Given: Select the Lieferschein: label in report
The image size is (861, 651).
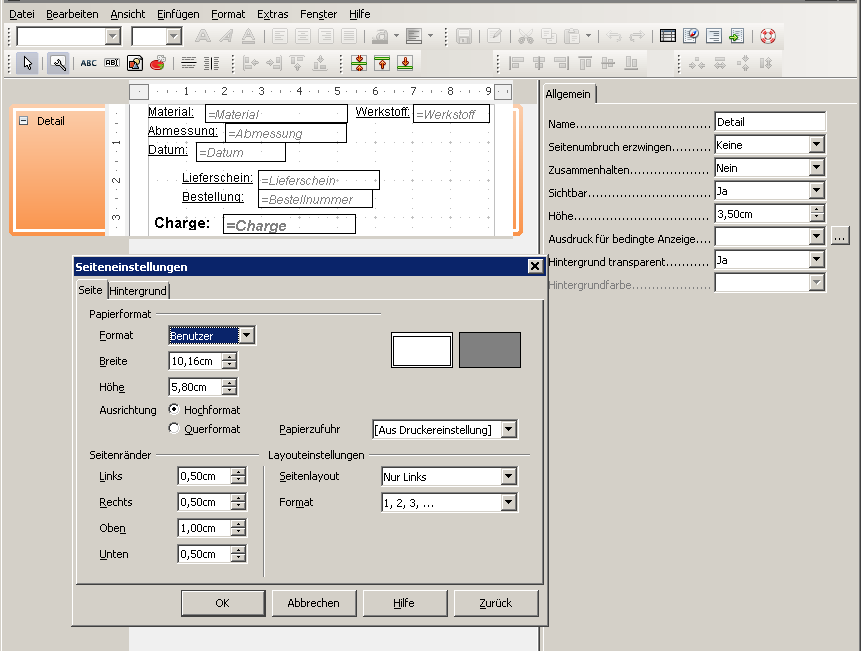Looking at the screenshot, I should [217, 178].
